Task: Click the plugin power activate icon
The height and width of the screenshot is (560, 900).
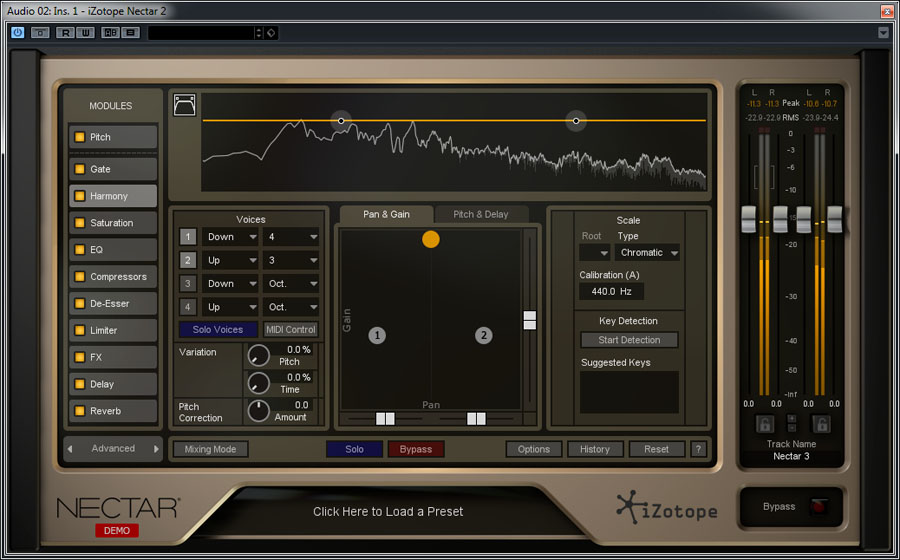Action: pyautogui.click(x=17, y=32)
